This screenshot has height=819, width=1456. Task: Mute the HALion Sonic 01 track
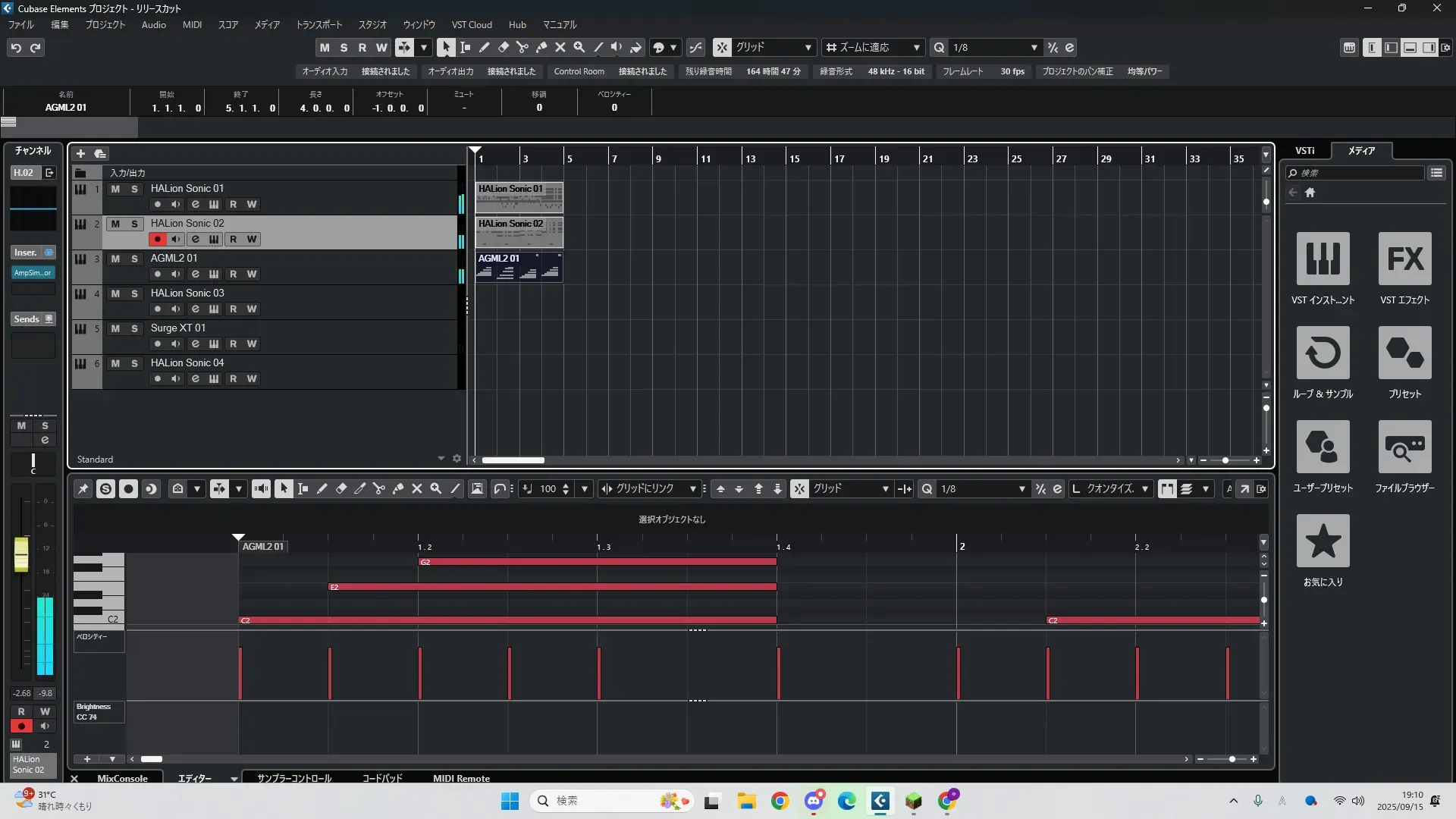coord(115,189)
